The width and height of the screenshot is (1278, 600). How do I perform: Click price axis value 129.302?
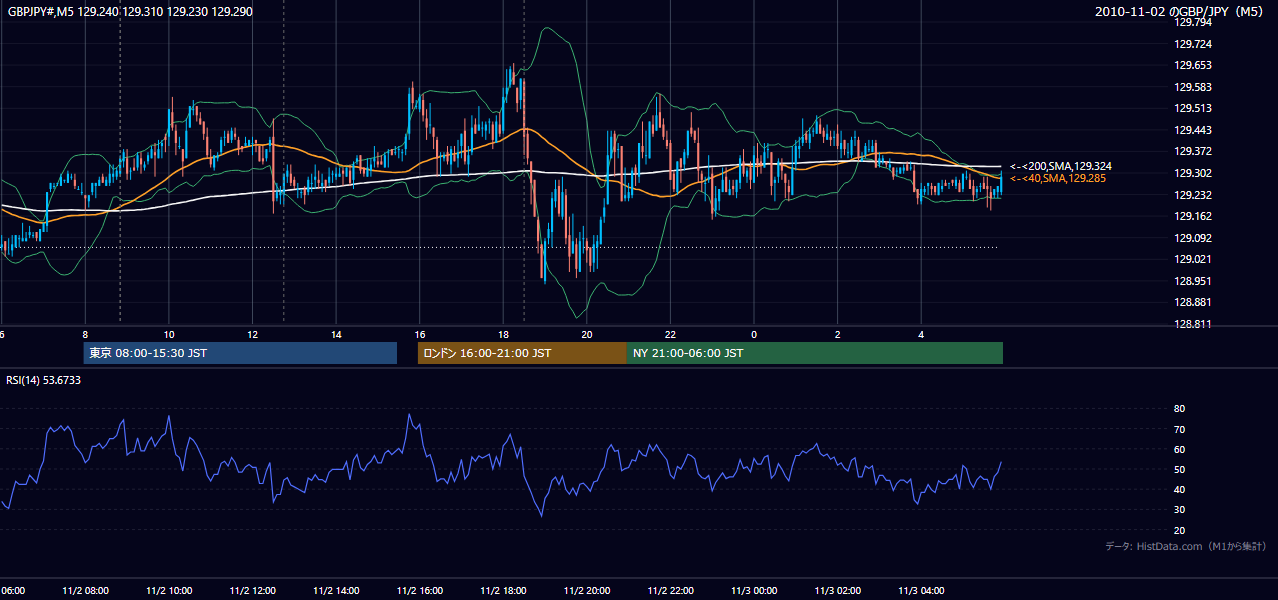coord(1192,173)
